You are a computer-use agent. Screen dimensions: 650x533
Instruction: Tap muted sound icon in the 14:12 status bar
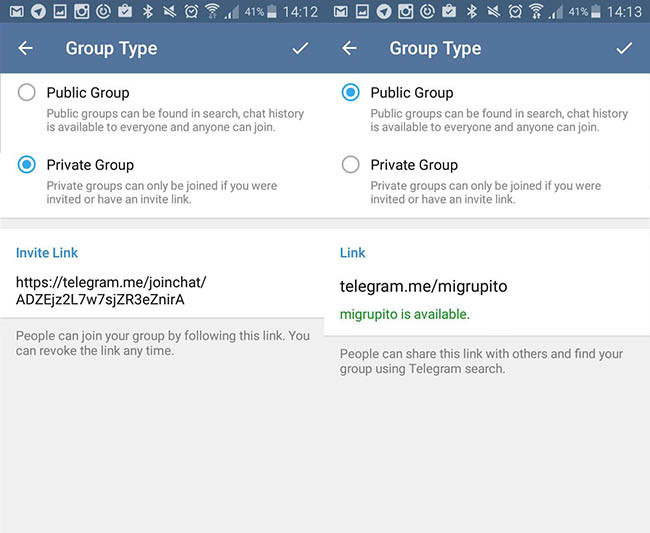click(169, 11)
